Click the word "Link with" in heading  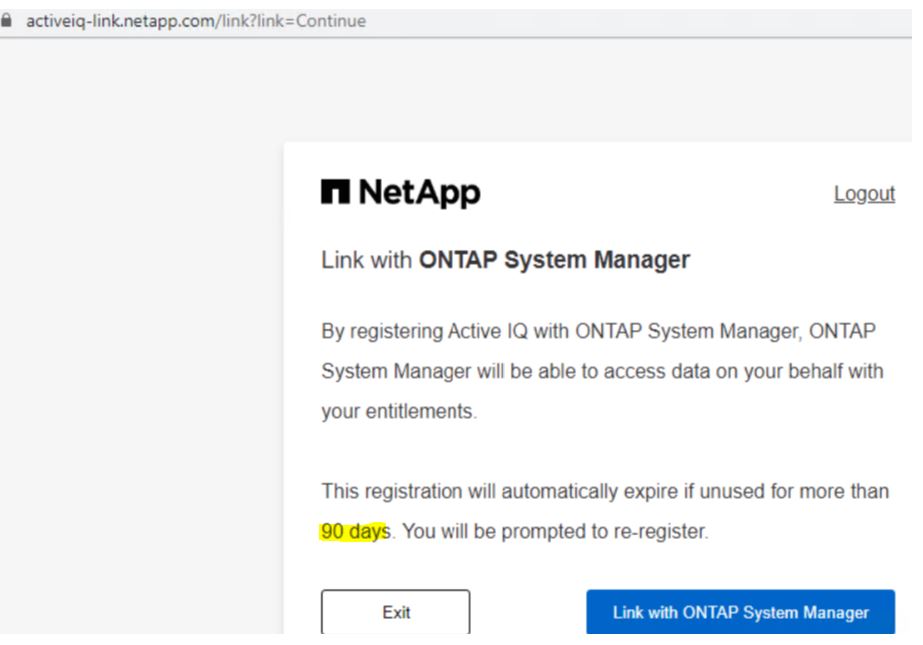366,260
